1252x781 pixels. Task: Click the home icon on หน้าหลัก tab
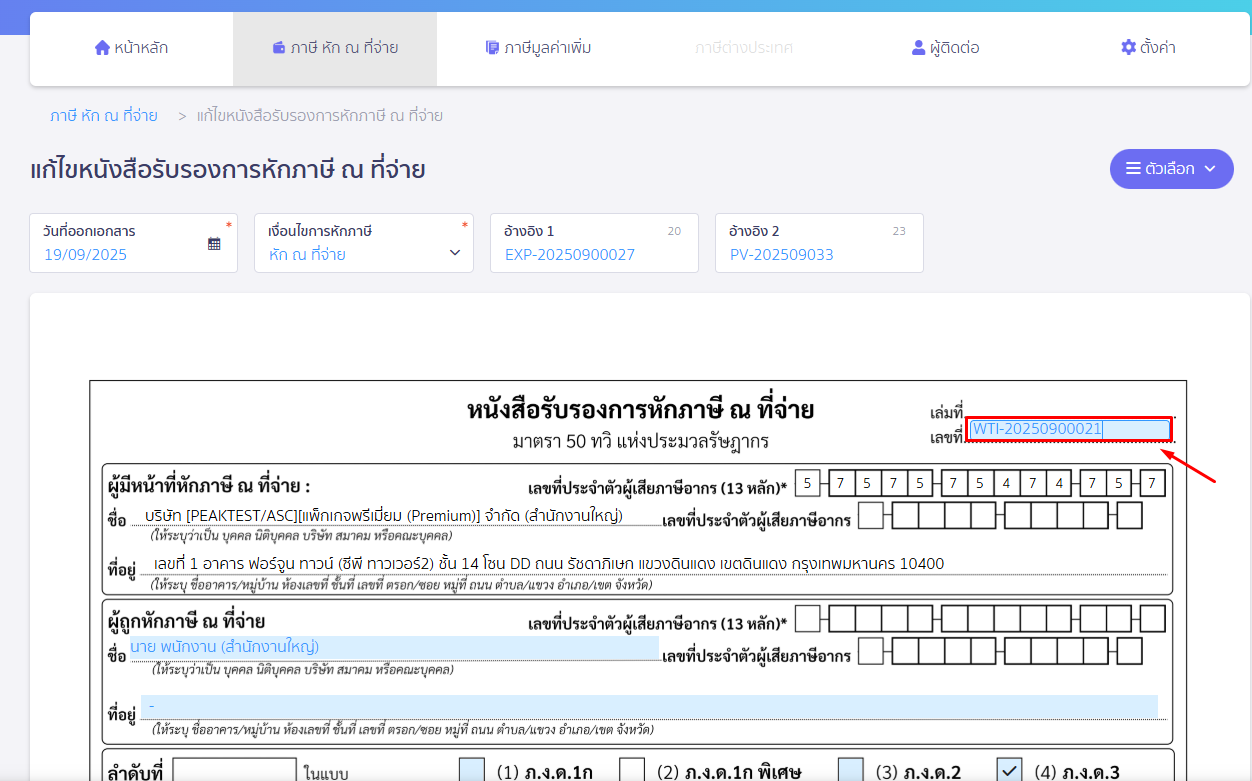pyautogui.click(x=101, y=46)
